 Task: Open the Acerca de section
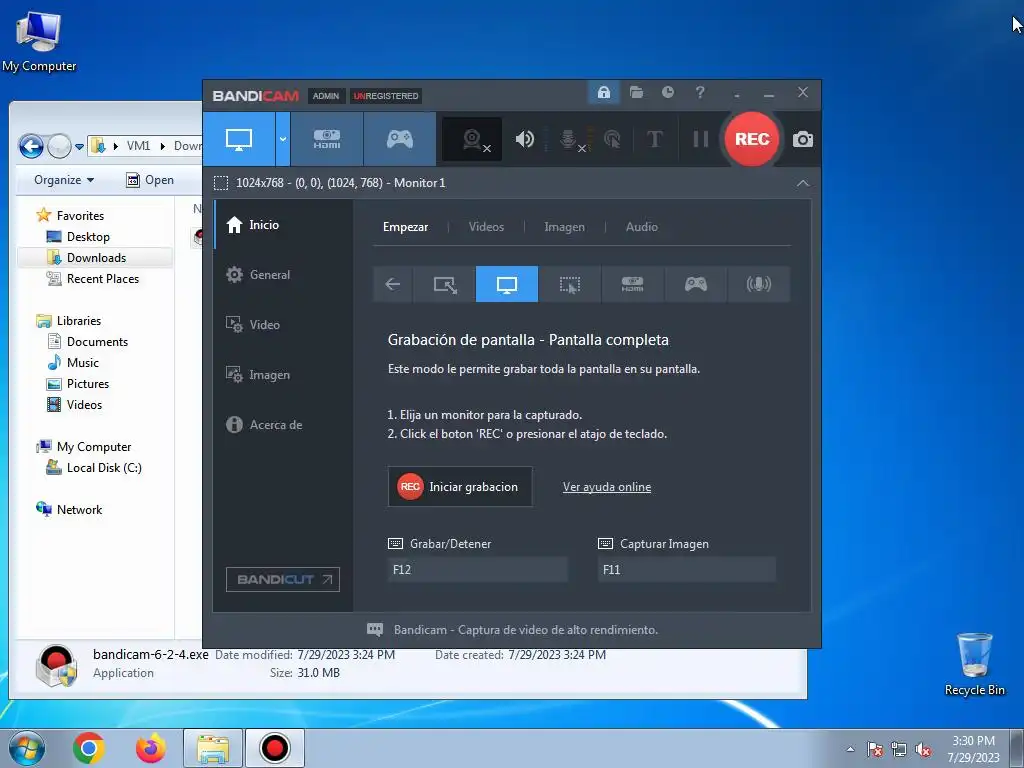click(x=283, y=424)
